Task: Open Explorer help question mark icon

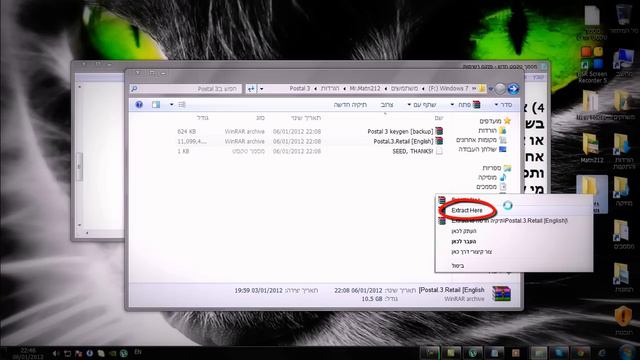Action: [x=139, y=105]
